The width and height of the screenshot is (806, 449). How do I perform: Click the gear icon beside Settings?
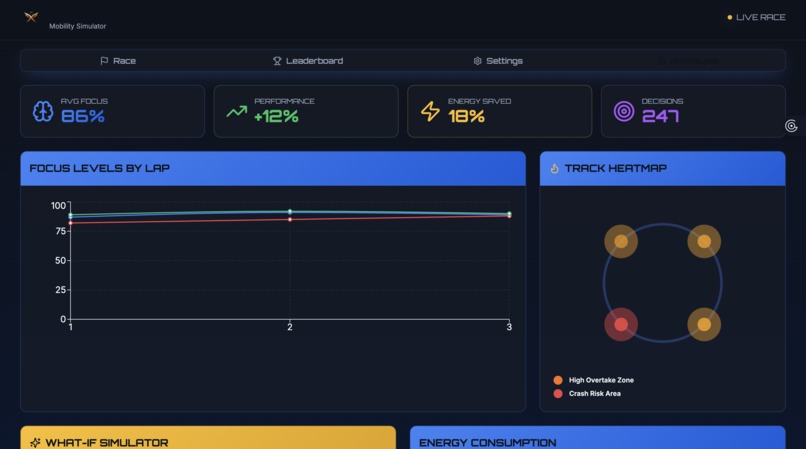(x=478, y=61)
